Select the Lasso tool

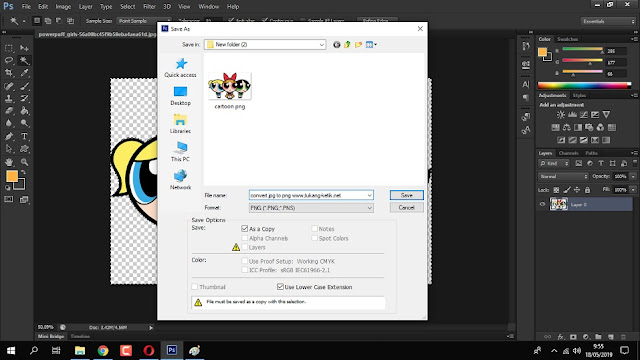coord(9,60)
